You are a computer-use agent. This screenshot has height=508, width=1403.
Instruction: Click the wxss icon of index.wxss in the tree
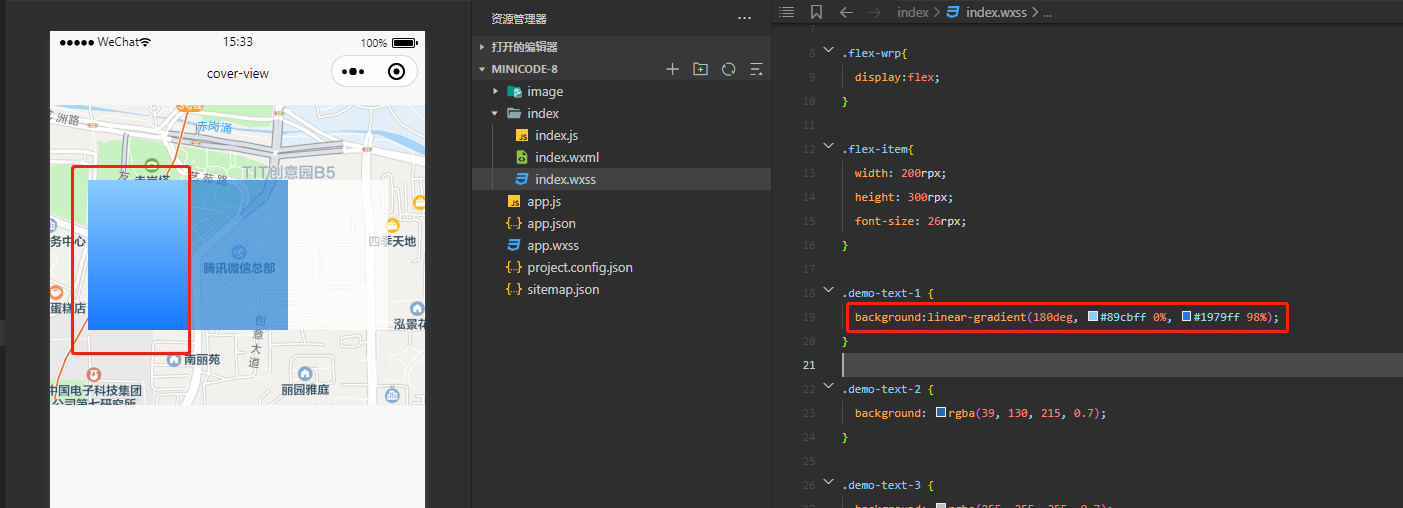(521, 179)
